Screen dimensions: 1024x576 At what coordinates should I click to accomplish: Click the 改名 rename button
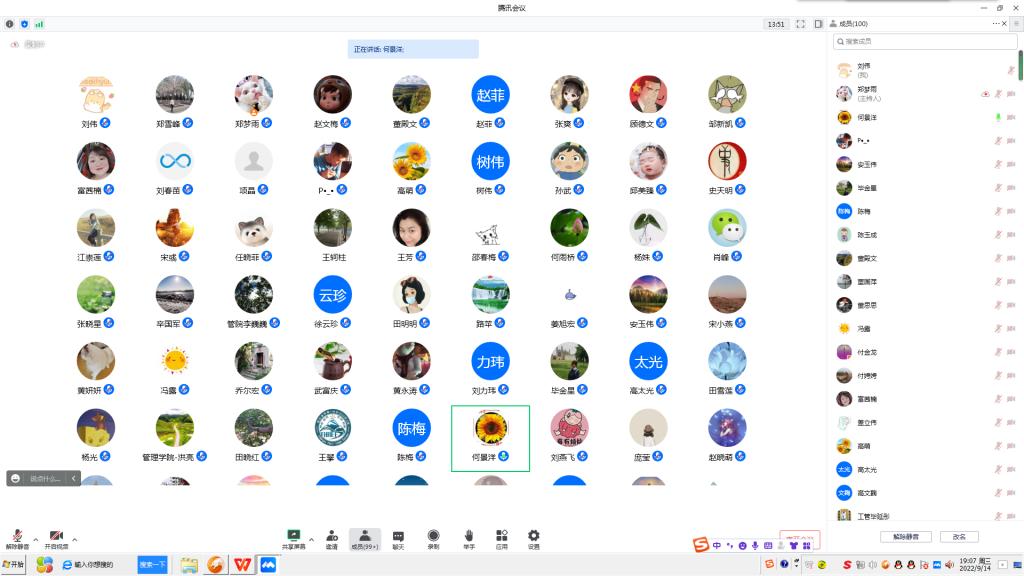click(x=959, y=536)
